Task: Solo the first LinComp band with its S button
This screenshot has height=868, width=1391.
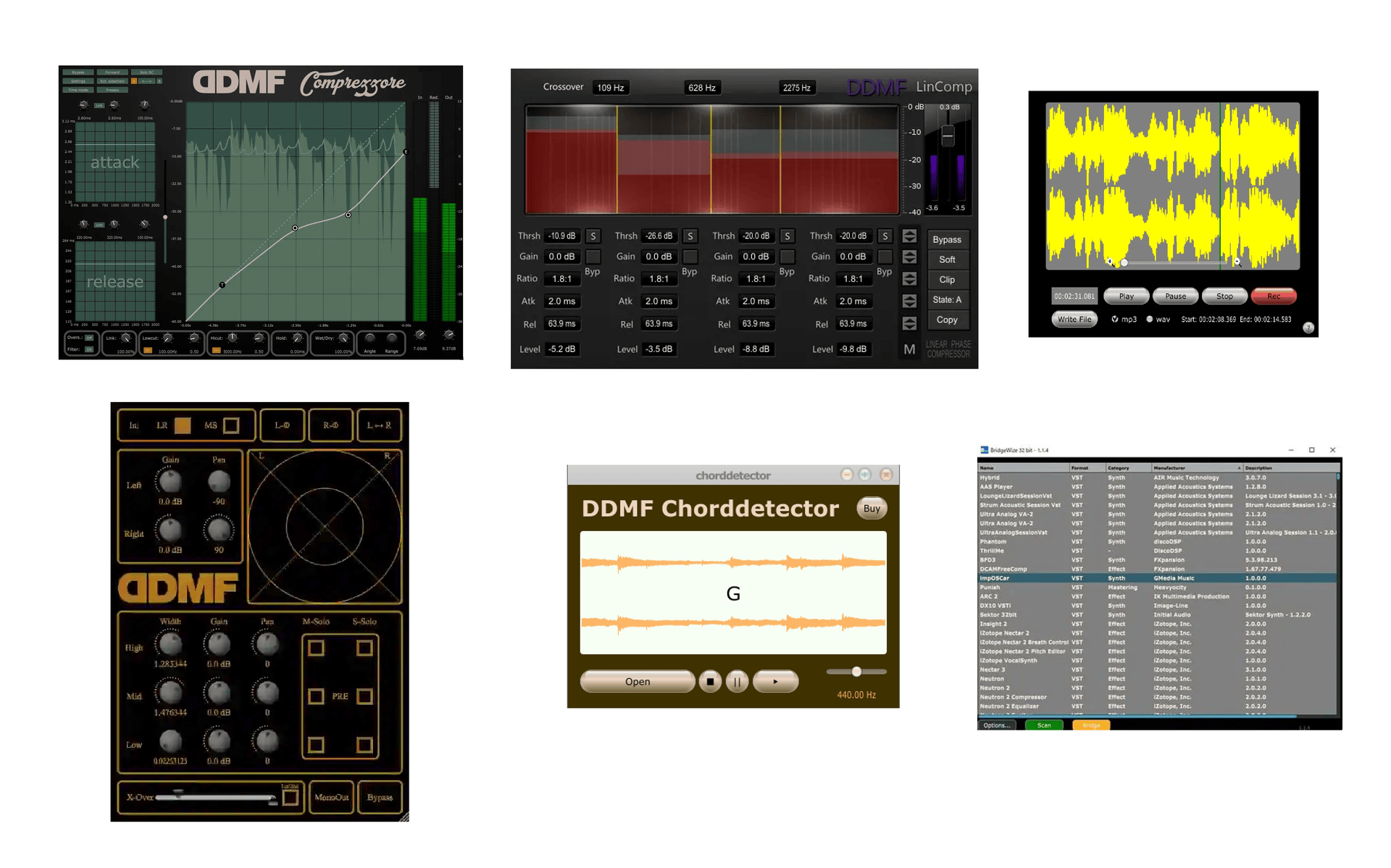Action: (x=593, y=235)
